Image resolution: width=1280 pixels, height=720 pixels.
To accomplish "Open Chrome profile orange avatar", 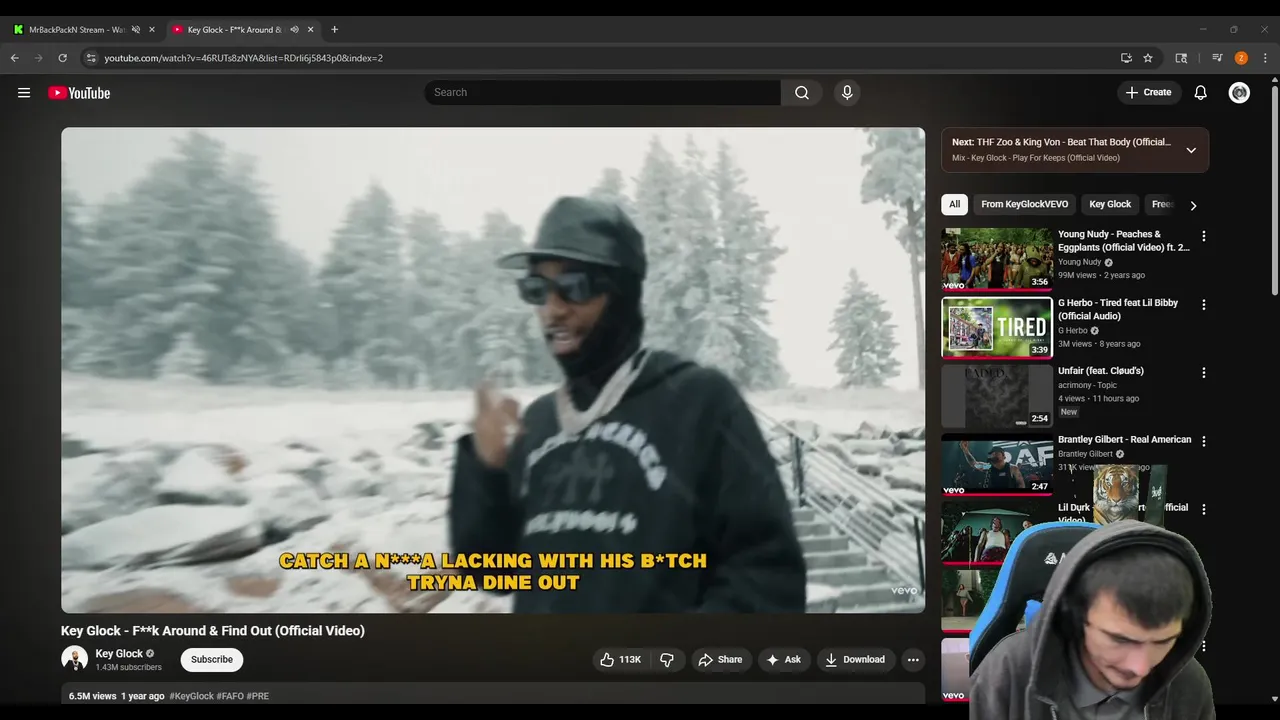I will [x=1241, y=58].
